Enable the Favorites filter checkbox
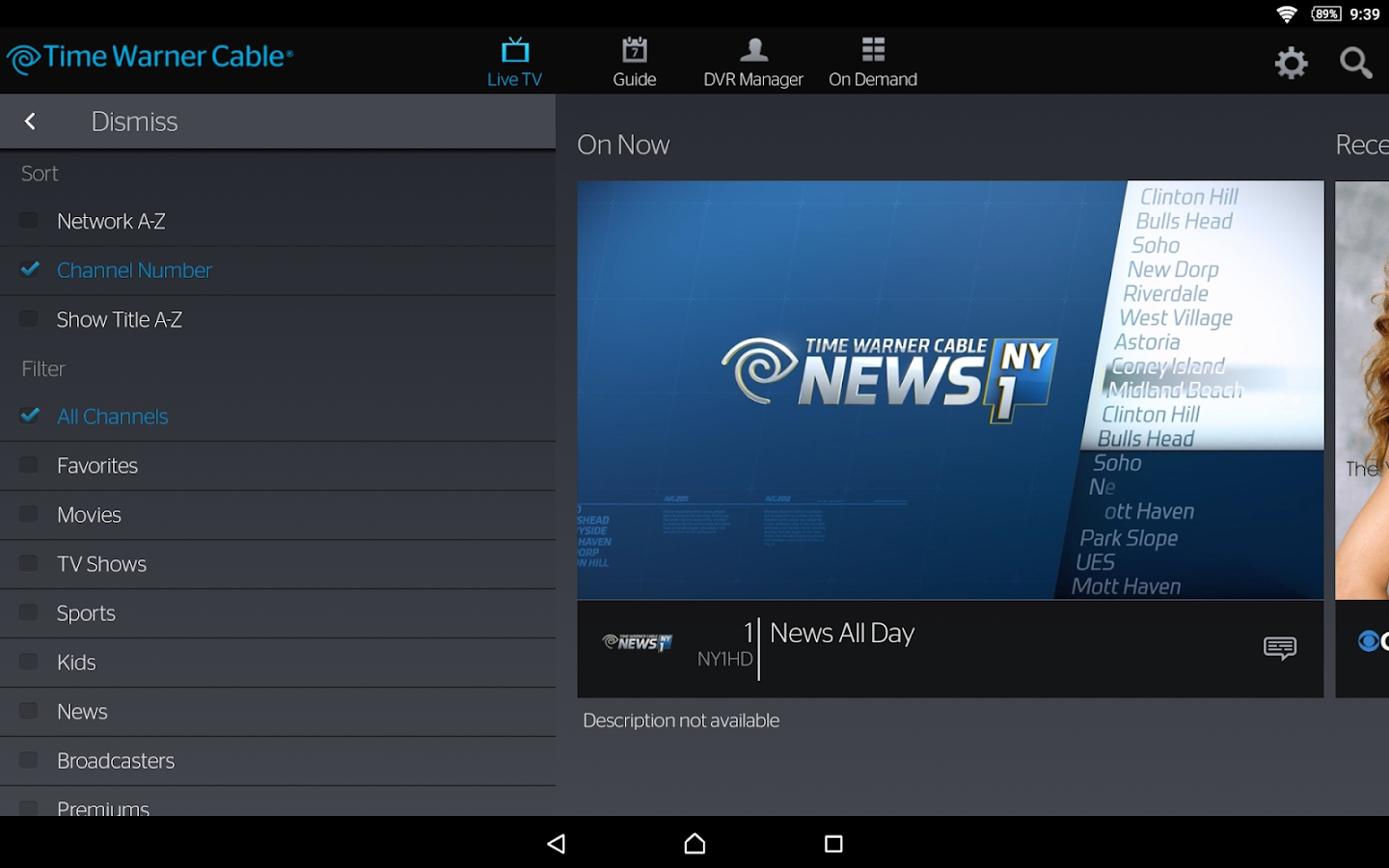This screenshot has height=868, width=1389. [29, 466]
